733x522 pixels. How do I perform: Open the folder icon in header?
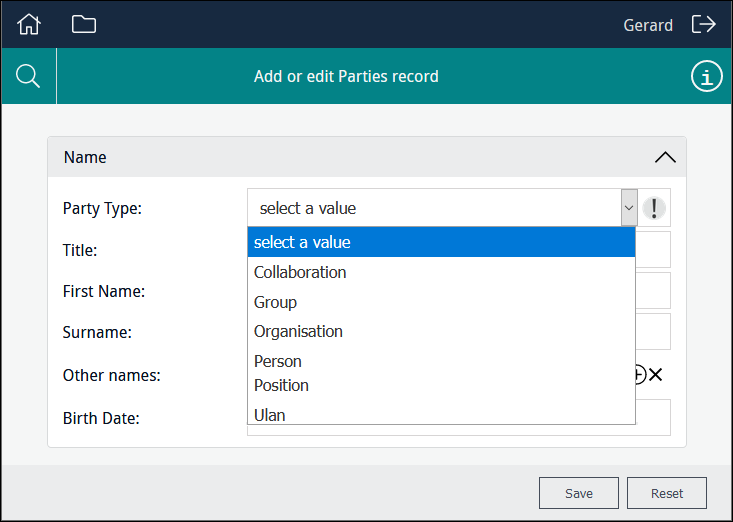coord(84,24)
